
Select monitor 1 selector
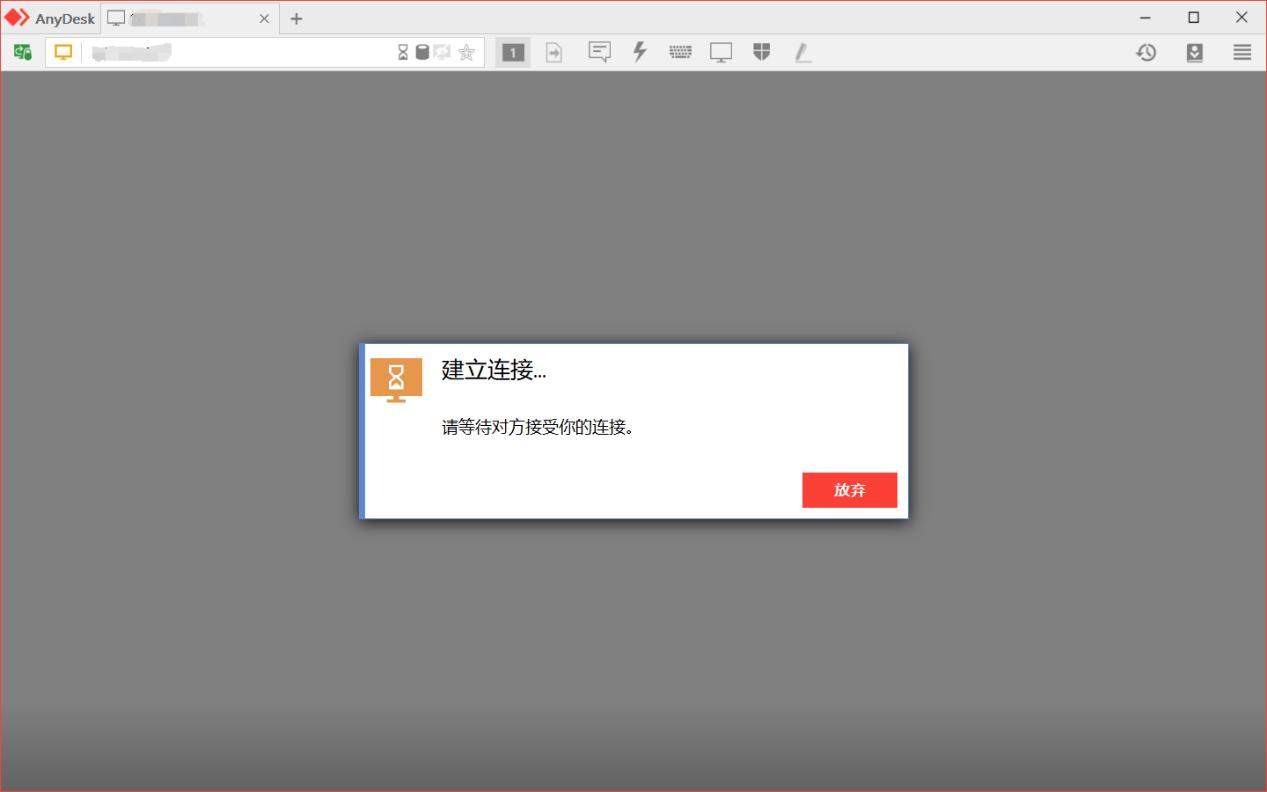[x=513, y=52]
